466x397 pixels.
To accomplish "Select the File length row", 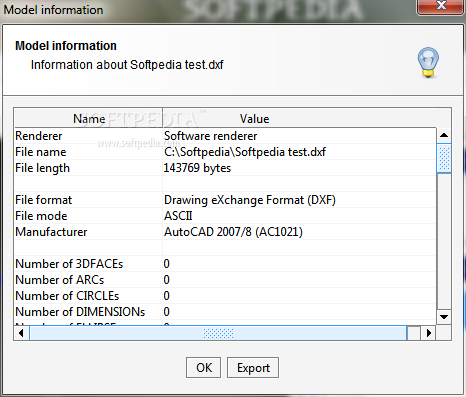I will point(225,168).
